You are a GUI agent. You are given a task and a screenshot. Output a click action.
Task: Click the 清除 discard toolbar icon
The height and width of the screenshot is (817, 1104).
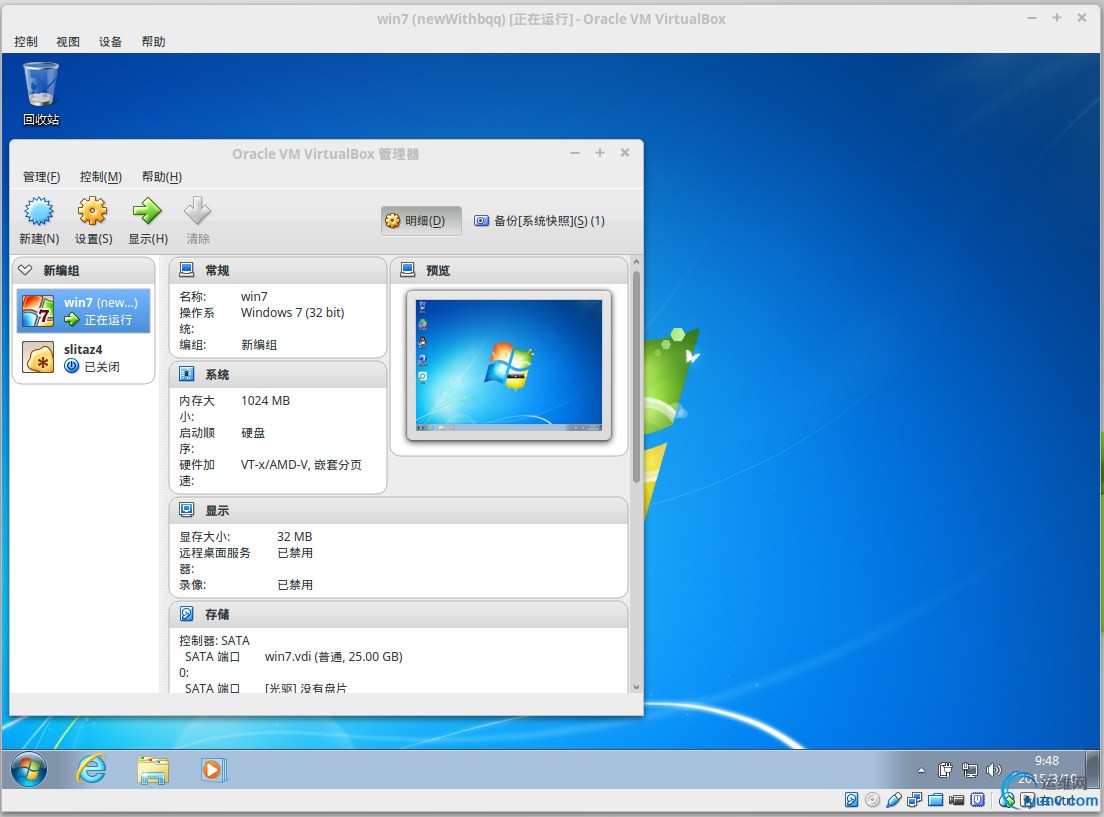197,211
